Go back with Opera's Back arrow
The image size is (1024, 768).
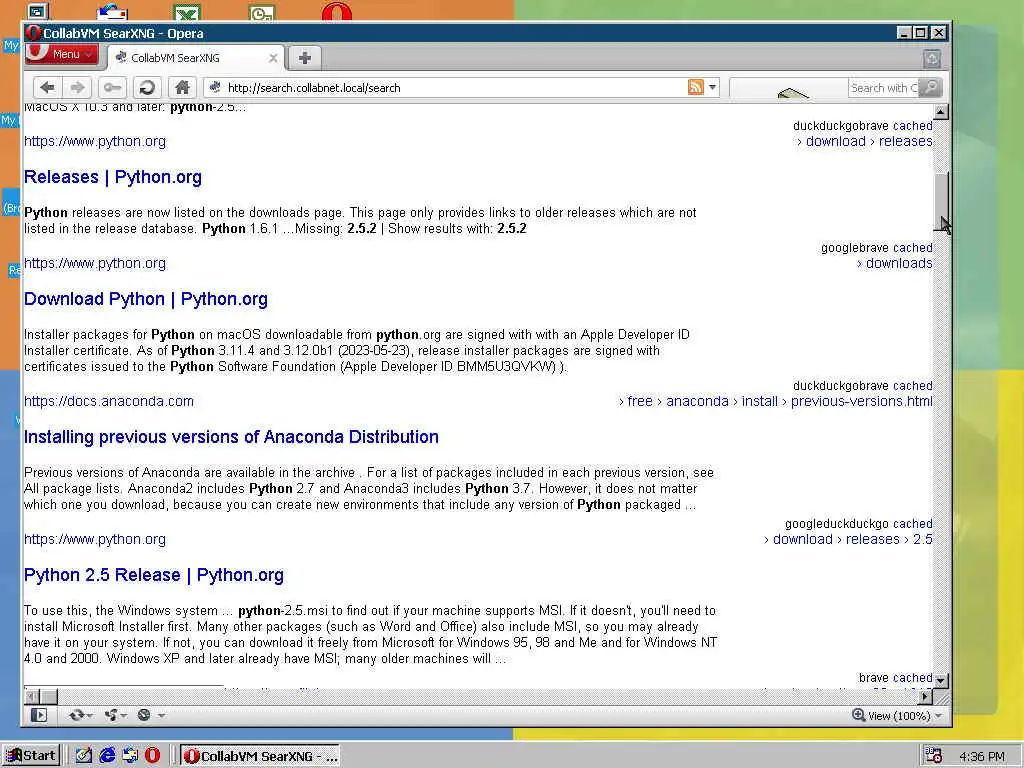47,87
